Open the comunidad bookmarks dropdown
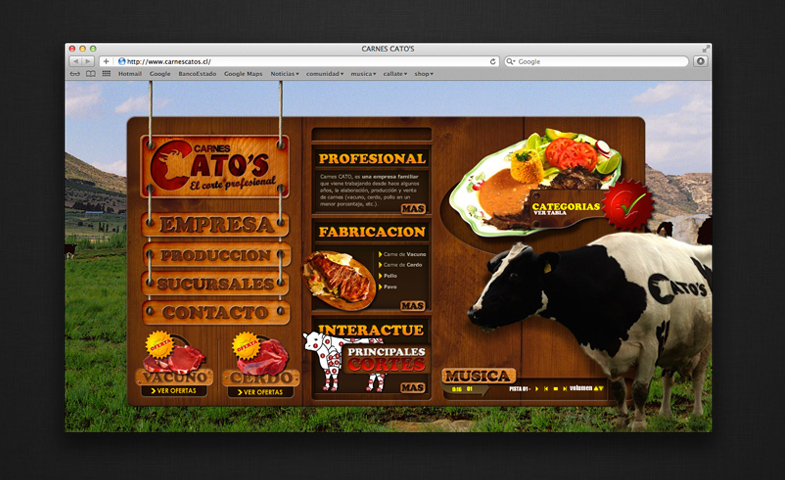The image size is (785, 480). click(324, 74)
